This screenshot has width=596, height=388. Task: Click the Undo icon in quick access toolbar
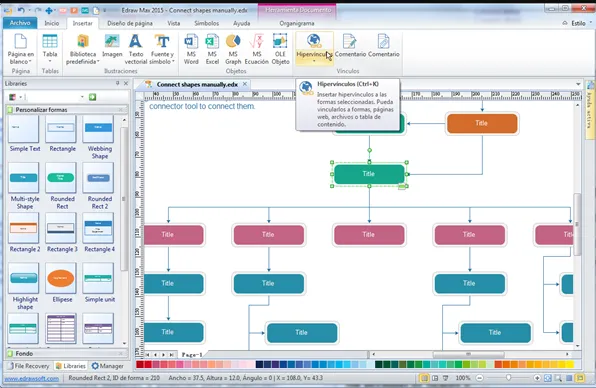21,10
